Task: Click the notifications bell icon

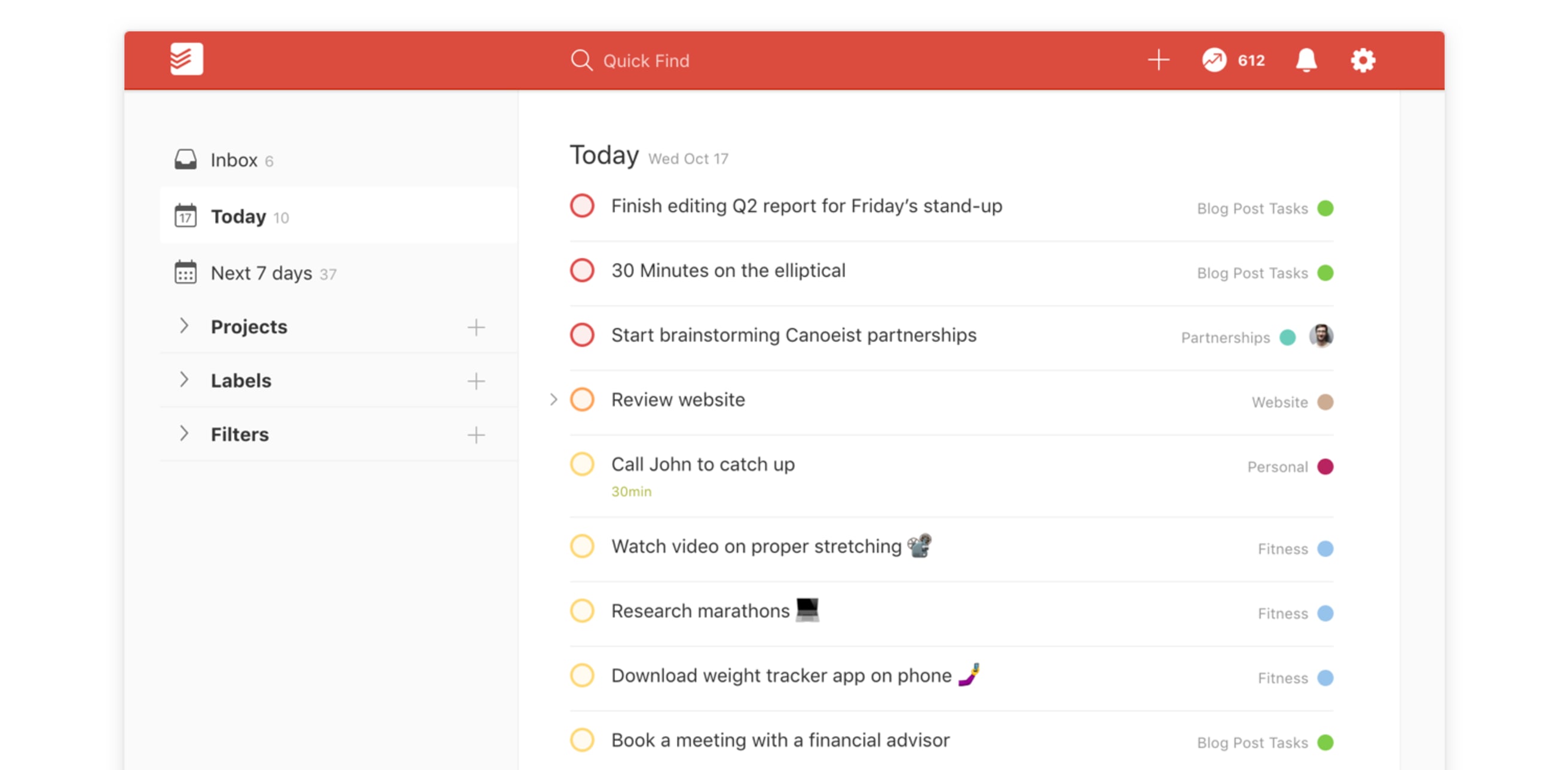Action: click(x=1308, y=60)
